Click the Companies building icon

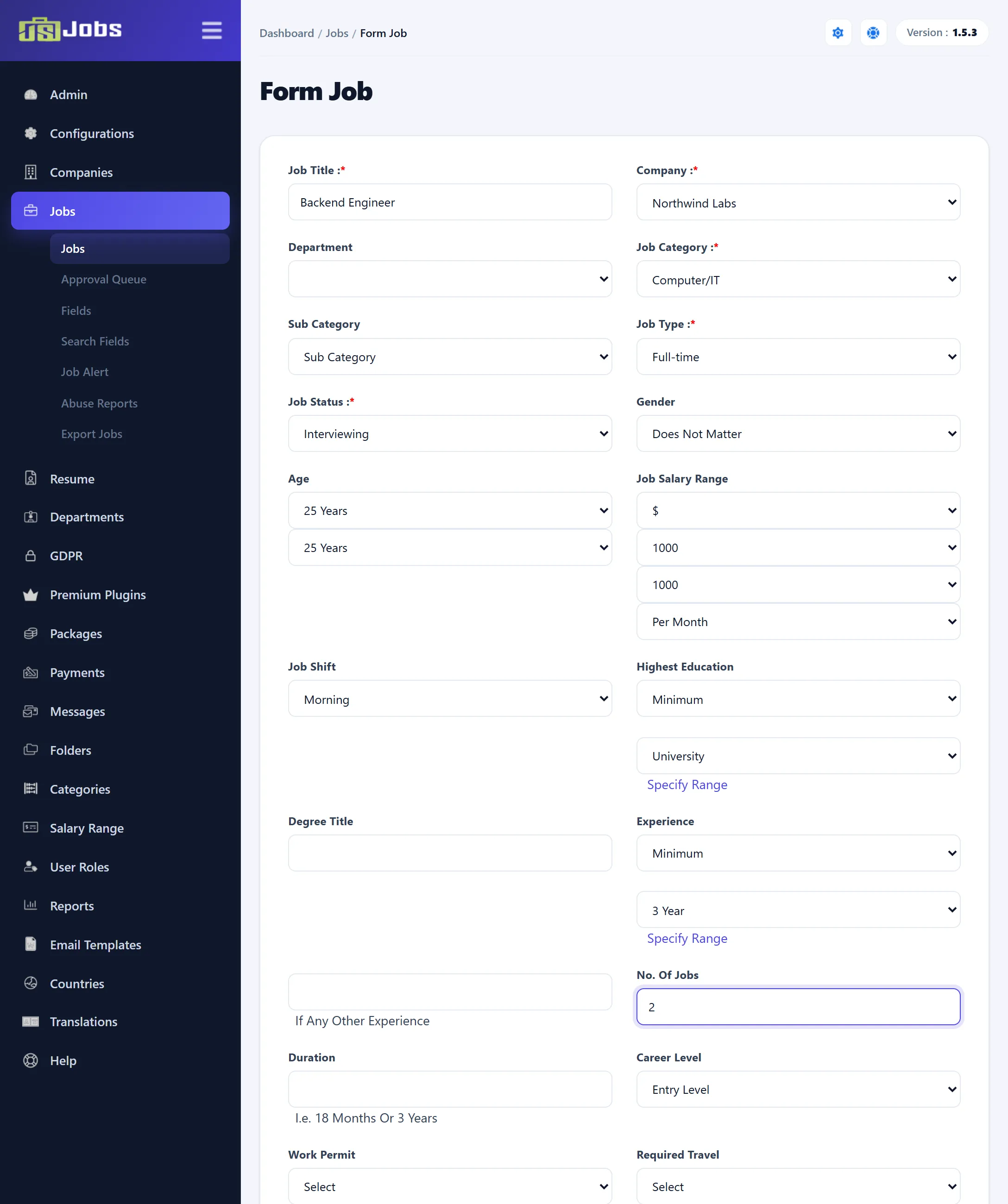click(x=31, y=172)
